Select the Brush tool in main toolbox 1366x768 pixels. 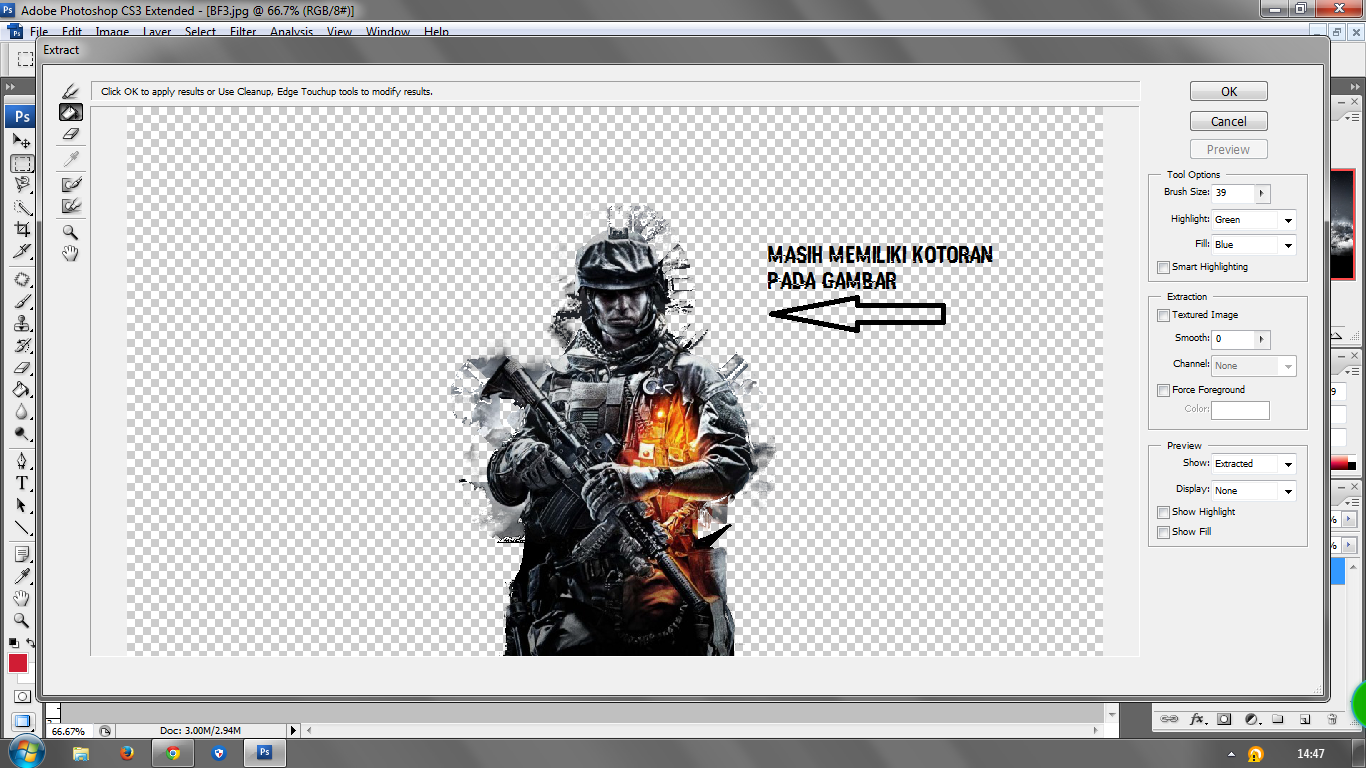[21, 302]
